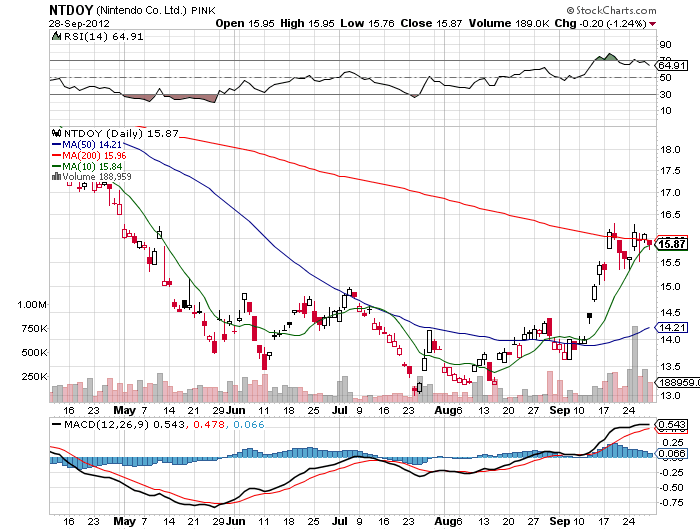Click the MA(10) 15.84 legend text
Screen dimensions: 700x530
[x=92, y=166]
